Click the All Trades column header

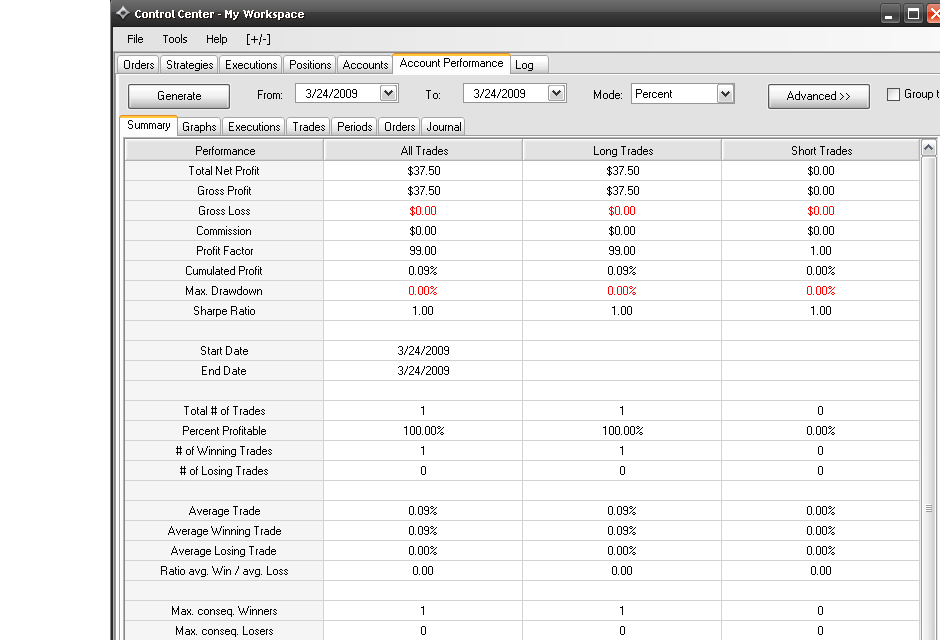pyautogui.click(x=424, y=150)
